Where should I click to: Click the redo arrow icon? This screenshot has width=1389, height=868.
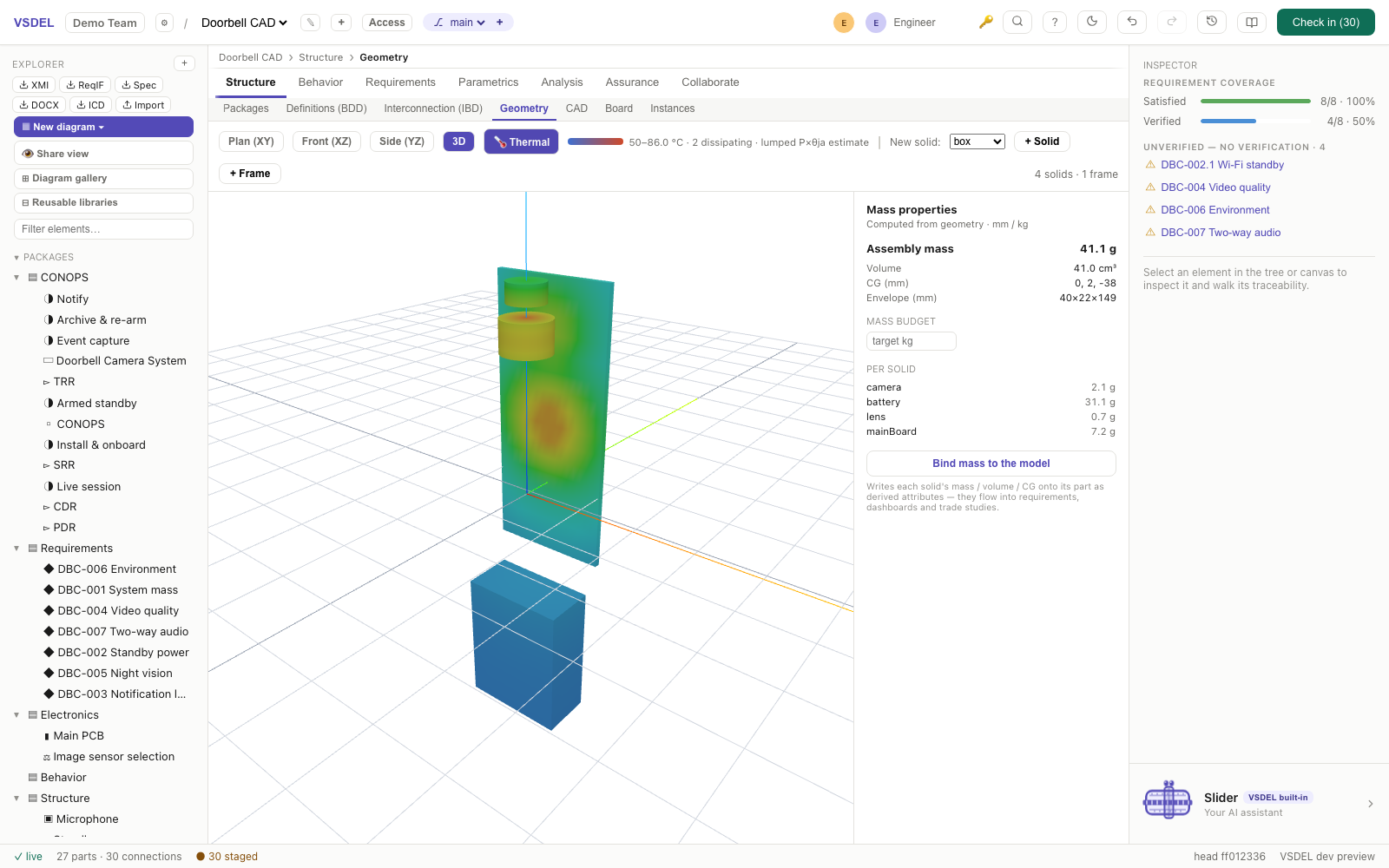click(1171, 22)
